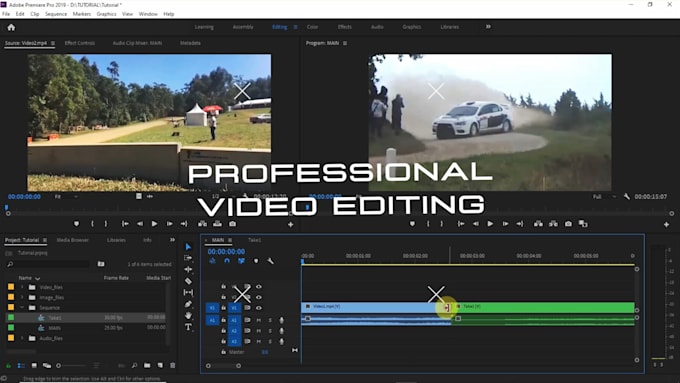Show more workspaces overflow chevrons
This screenshot has width=680, height=383.
point(488,27)
